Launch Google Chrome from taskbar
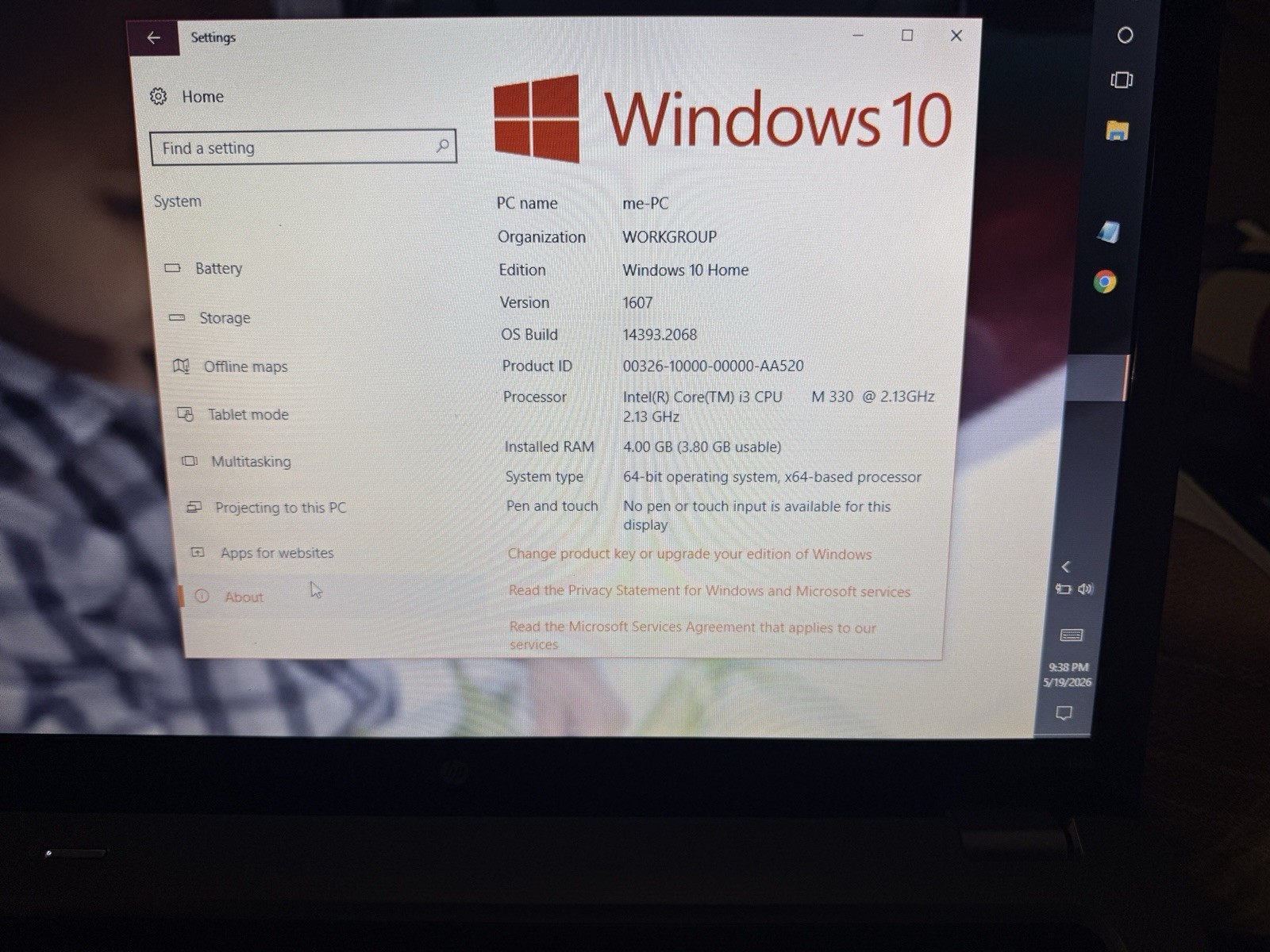Viewport: 1270px width, 952px height. tap(1104, 282)
